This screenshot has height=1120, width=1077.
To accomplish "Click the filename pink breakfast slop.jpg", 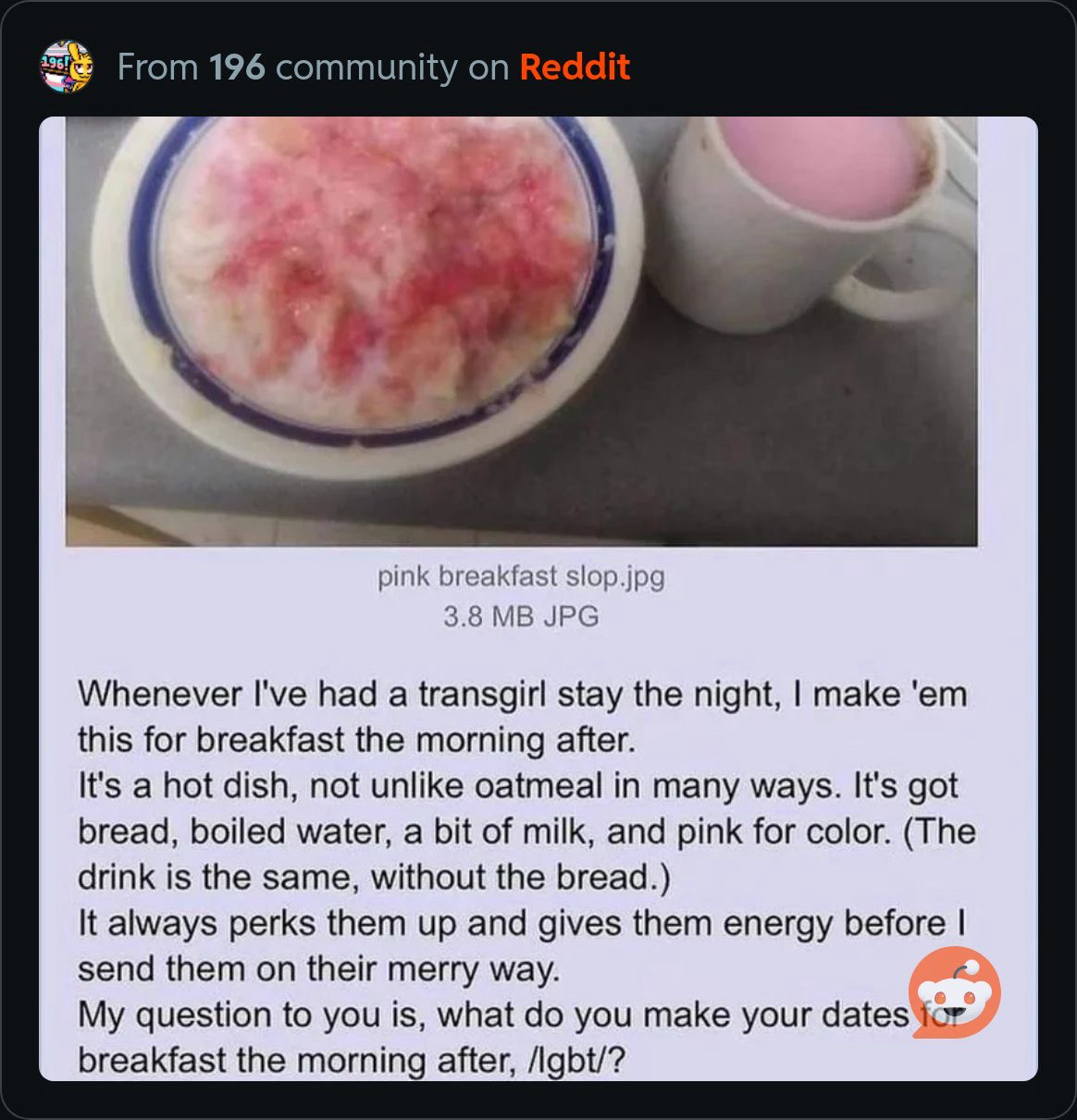I will (x=521, y=576).
